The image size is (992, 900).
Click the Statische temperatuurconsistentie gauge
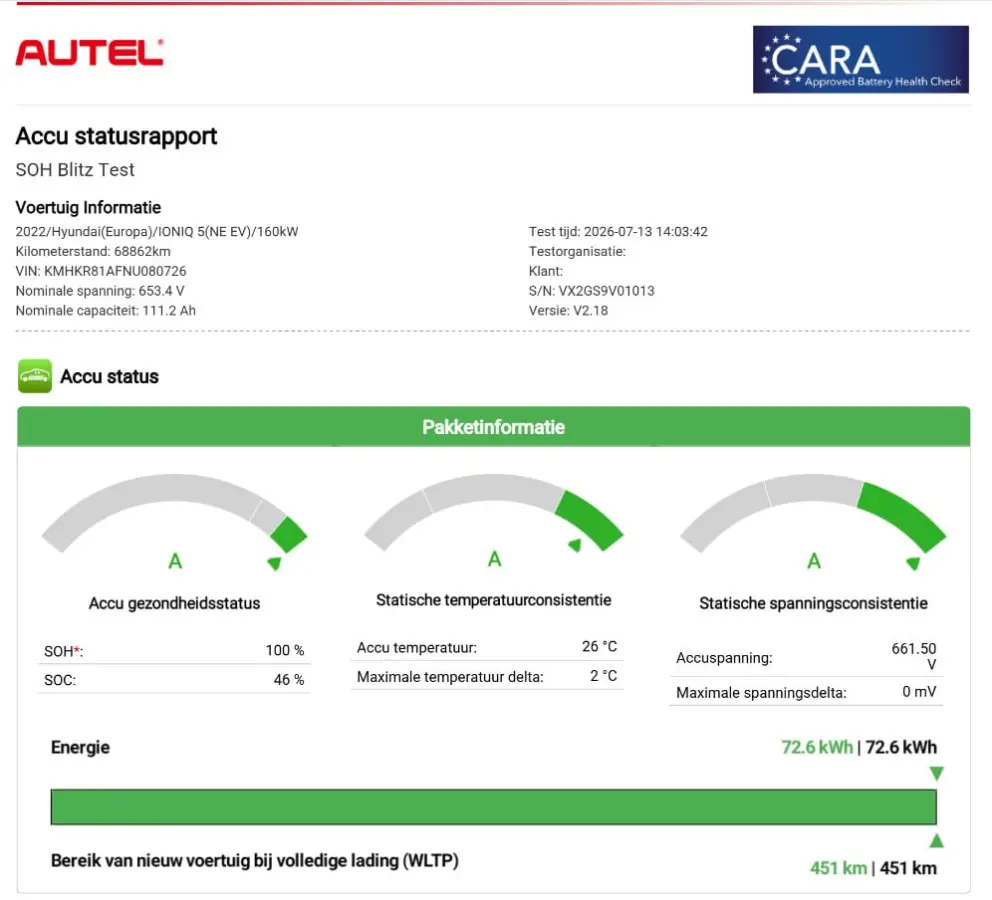click(x=493, y=512)
